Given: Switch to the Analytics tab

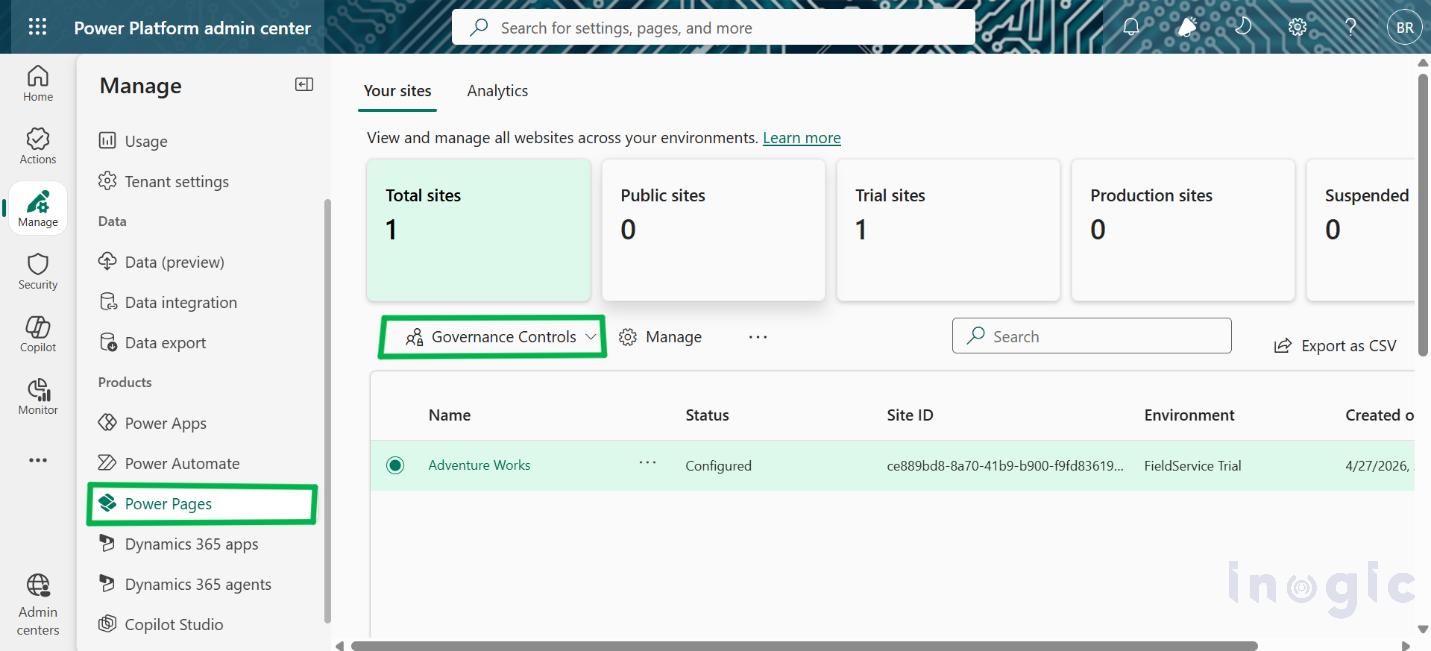Looking at the screenshot, I should pyautogui.click(x=497, y=90).
